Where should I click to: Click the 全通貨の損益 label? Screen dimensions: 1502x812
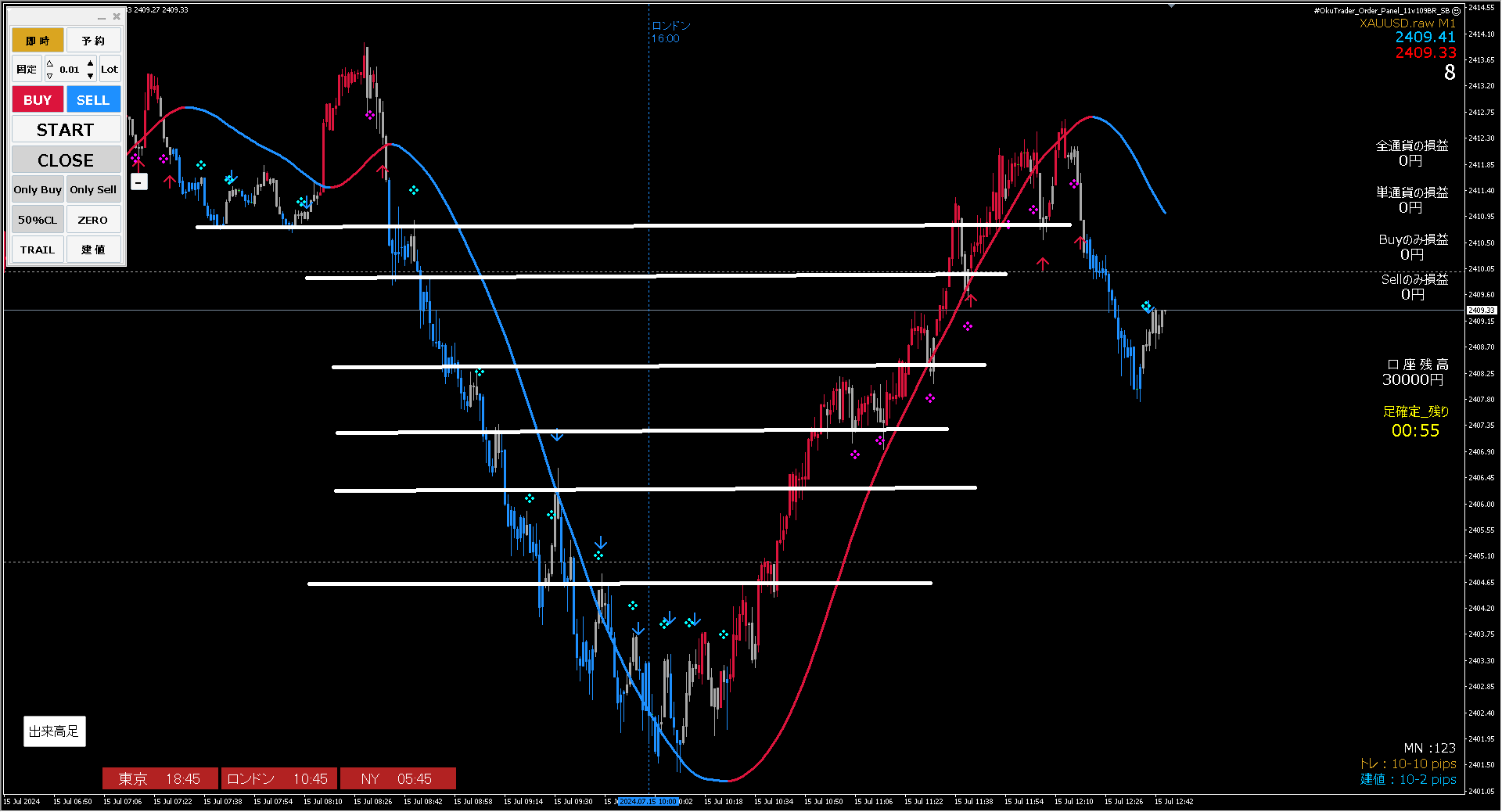[1412, 146]
